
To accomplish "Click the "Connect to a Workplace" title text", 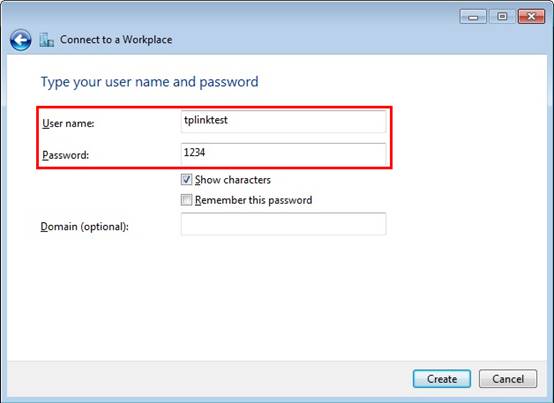I will click(x=116, y=40).
